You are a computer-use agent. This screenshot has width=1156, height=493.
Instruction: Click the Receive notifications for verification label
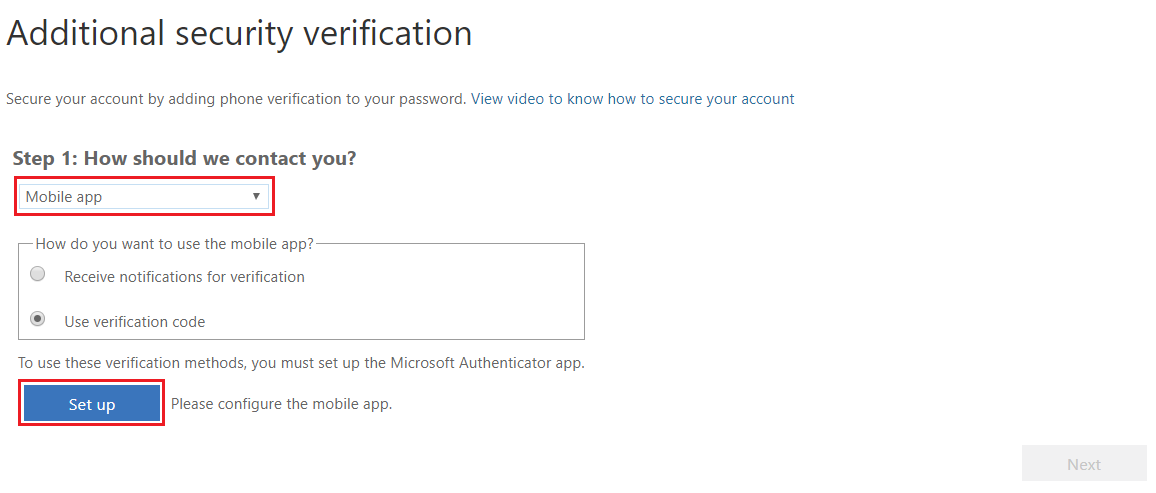(x=184, y=276)
